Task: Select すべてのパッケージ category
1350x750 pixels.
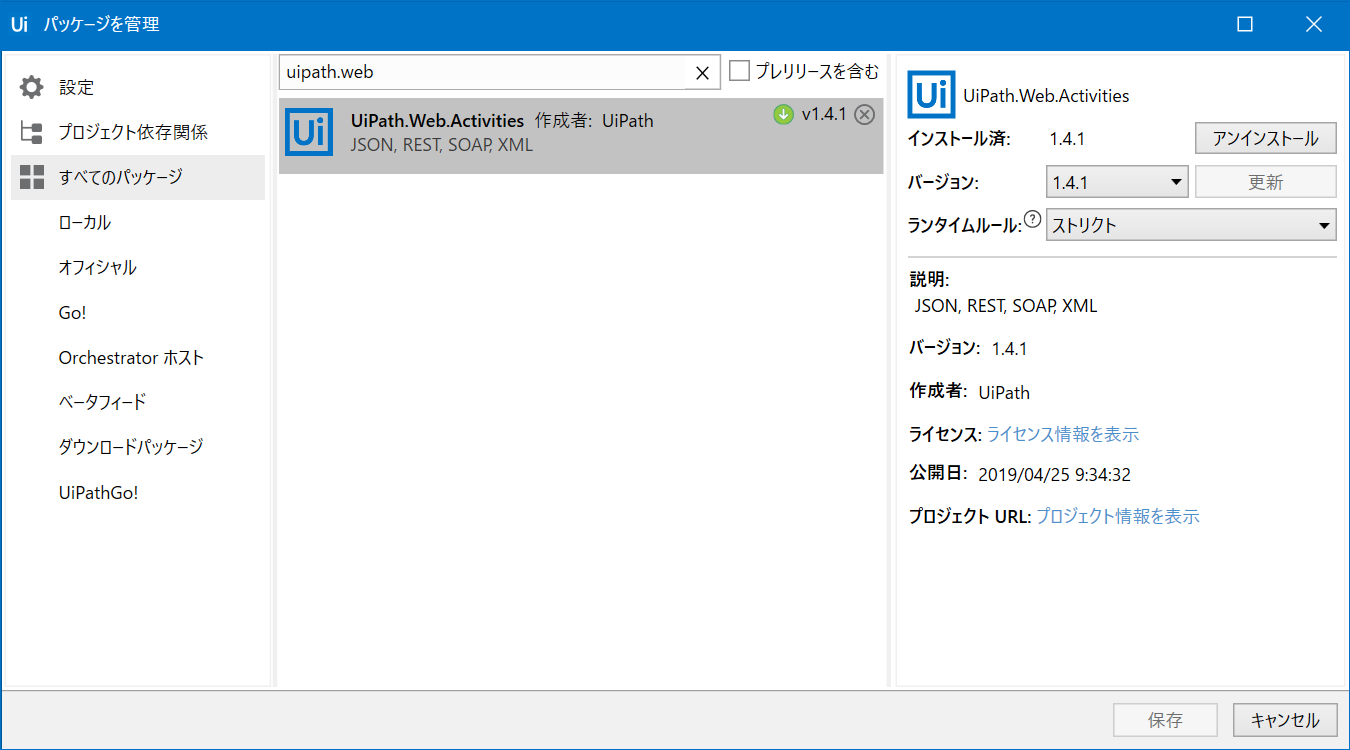Action: (x=138, y=177)
